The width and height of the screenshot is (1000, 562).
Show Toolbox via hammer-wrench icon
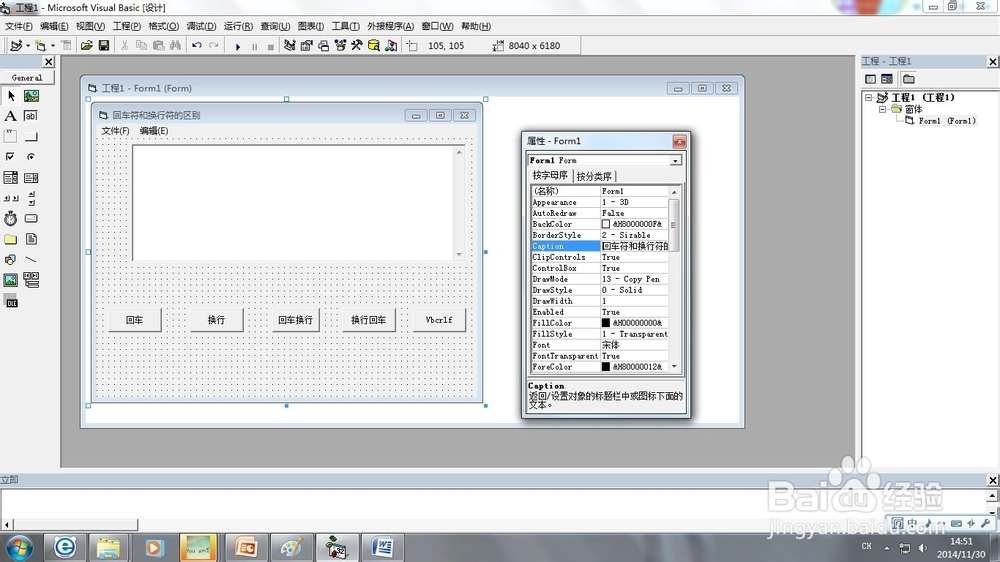coord(357,45)
